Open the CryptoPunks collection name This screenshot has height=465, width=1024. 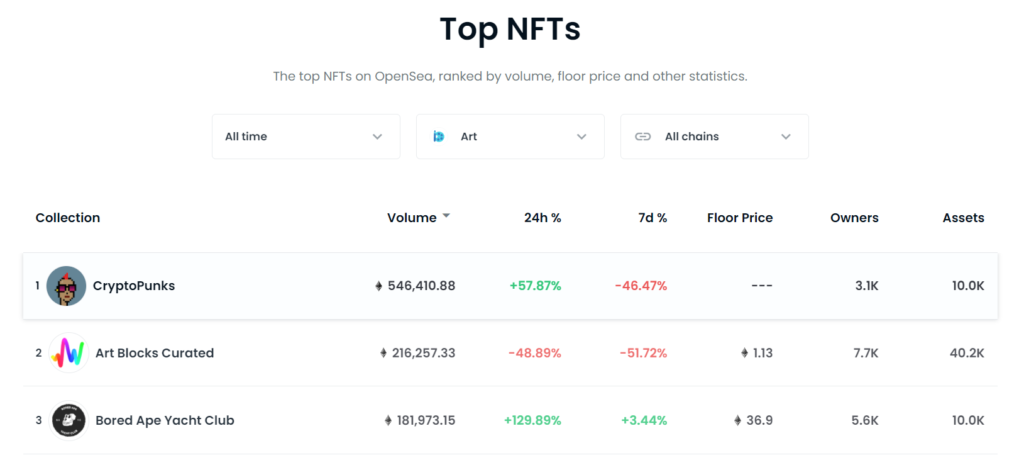tap(134, 286)
